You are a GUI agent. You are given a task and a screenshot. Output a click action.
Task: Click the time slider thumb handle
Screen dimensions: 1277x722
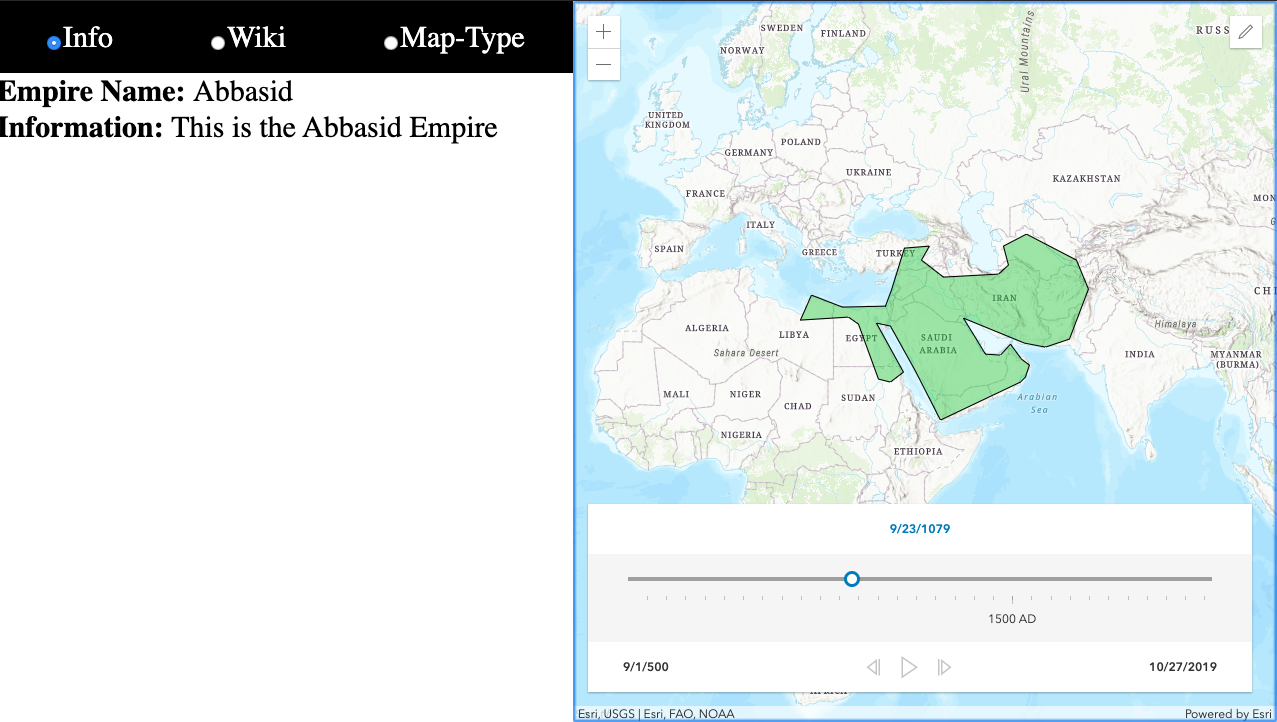(x=852, y=579)
